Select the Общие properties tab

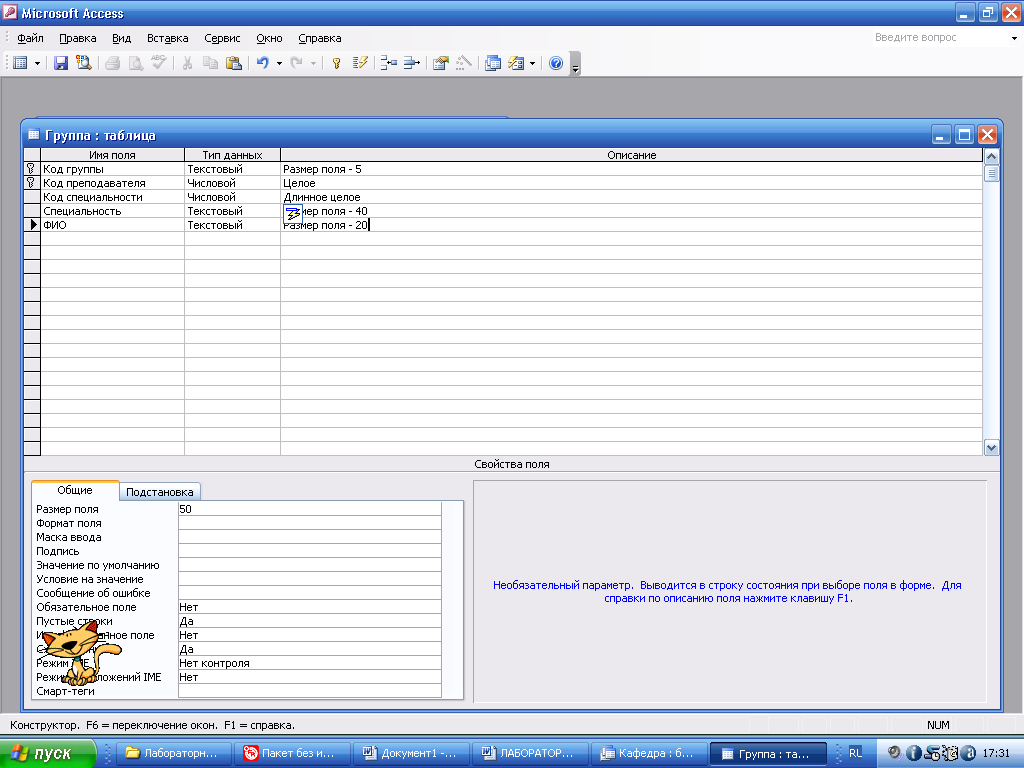click(75, 490)
